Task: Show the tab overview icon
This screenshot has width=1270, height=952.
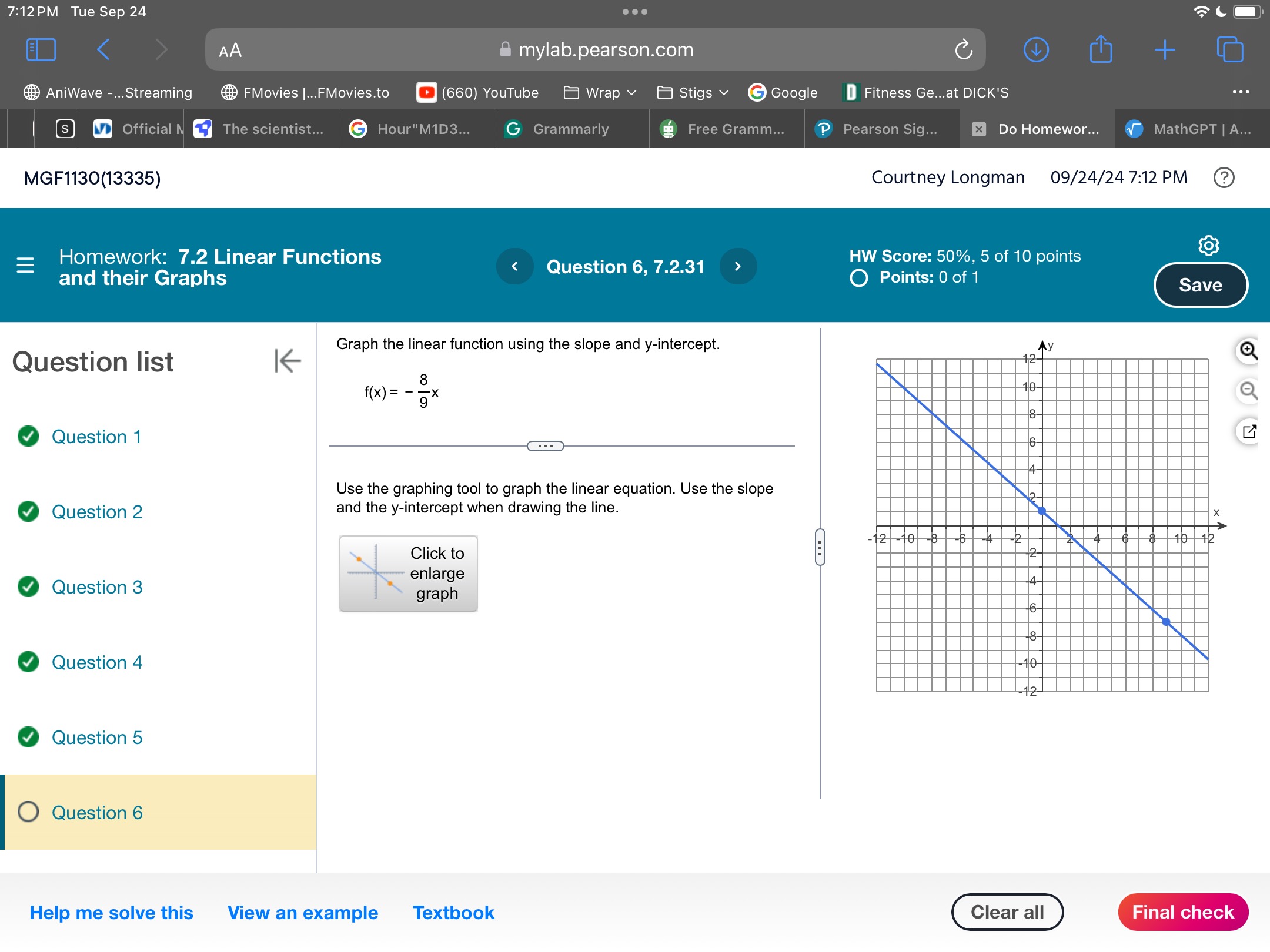Action: [x=1230, y=49]
